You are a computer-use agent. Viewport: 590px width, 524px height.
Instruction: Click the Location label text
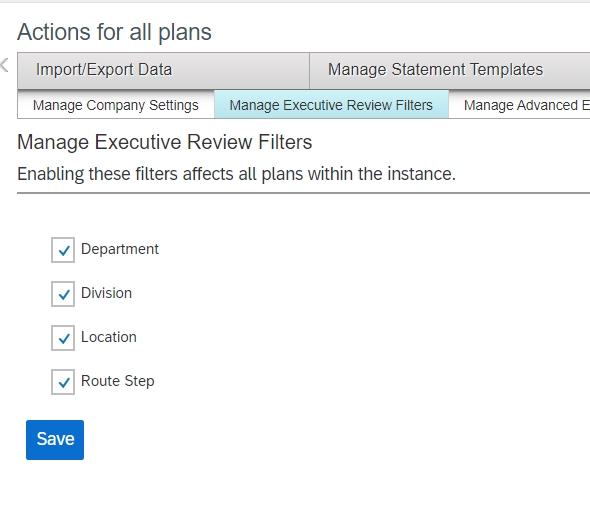tap(109, 337)
